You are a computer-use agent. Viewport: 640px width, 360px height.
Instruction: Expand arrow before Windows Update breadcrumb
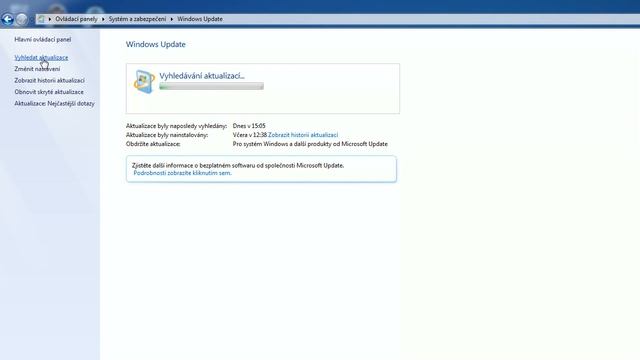172,19
